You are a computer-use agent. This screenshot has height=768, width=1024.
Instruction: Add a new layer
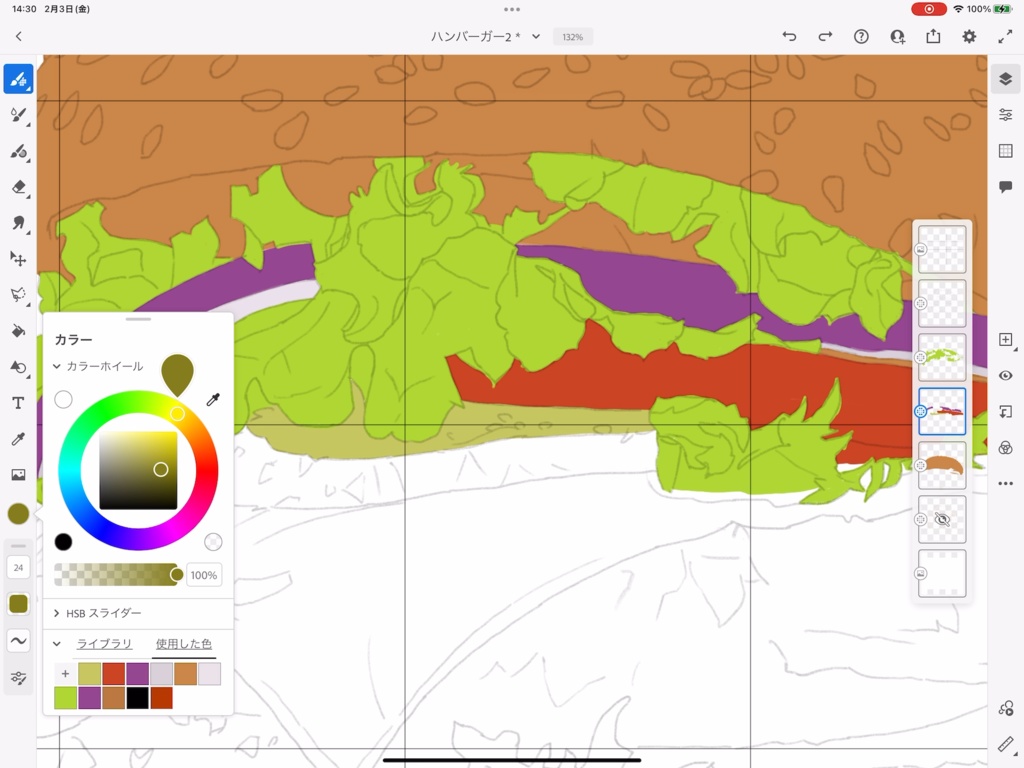[x=1006, y=340]
